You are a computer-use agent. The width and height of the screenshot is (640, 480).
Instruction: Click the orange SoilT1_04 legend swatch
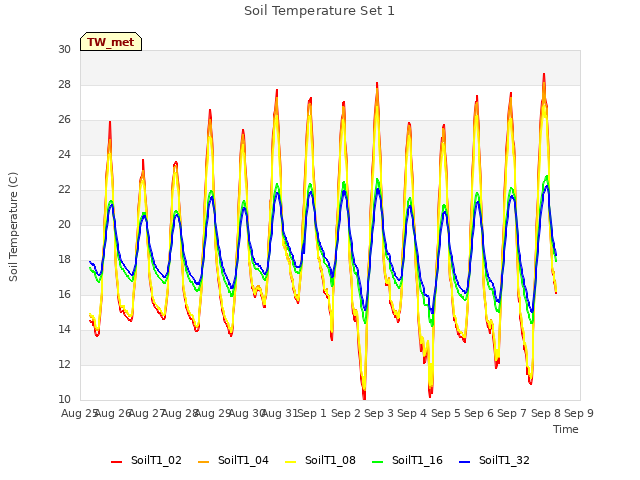[x=203, y=462]
